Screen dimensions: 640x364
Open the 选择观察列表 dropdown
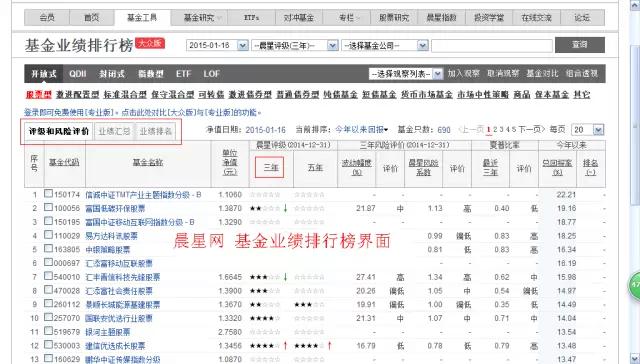[406, 74]
